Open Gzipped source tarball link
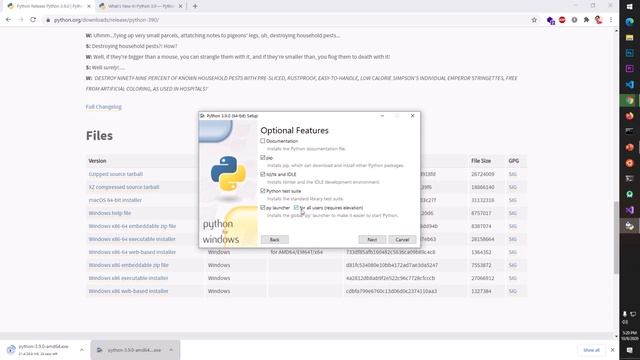The height and width of the screenshot is (360, 640). [116, 174]
